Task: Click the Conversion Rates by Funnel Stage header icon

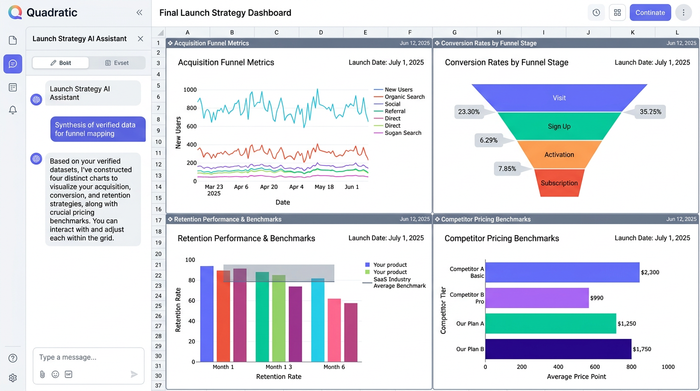Action: pyautogui.click(x=437, y=43)
